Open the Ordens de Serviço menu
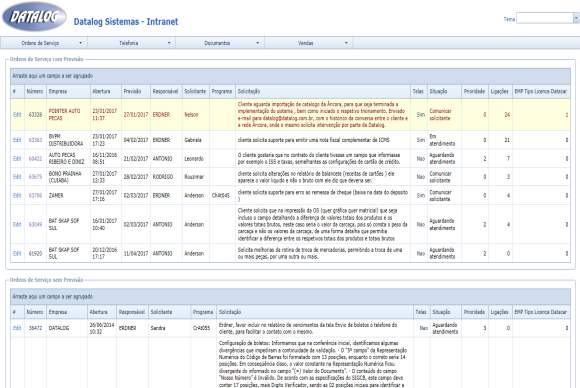580x388 pixels. point(44,43)
